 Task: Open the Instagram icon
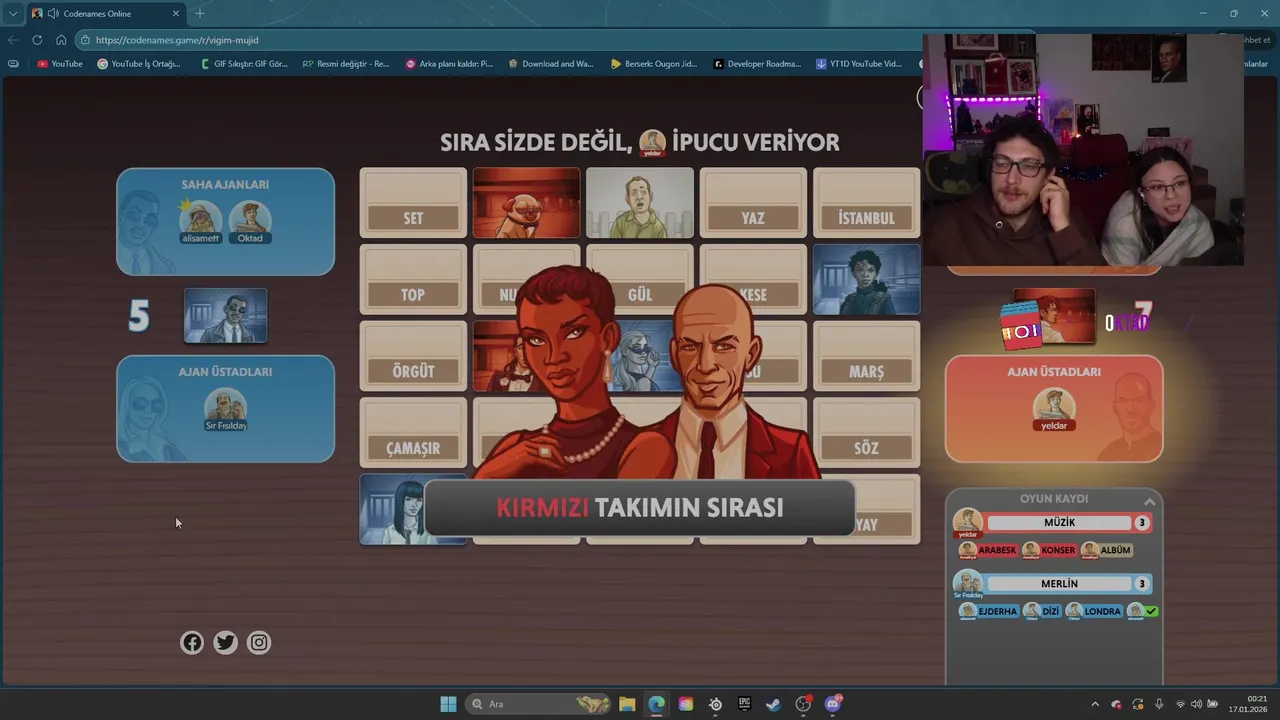259,643
